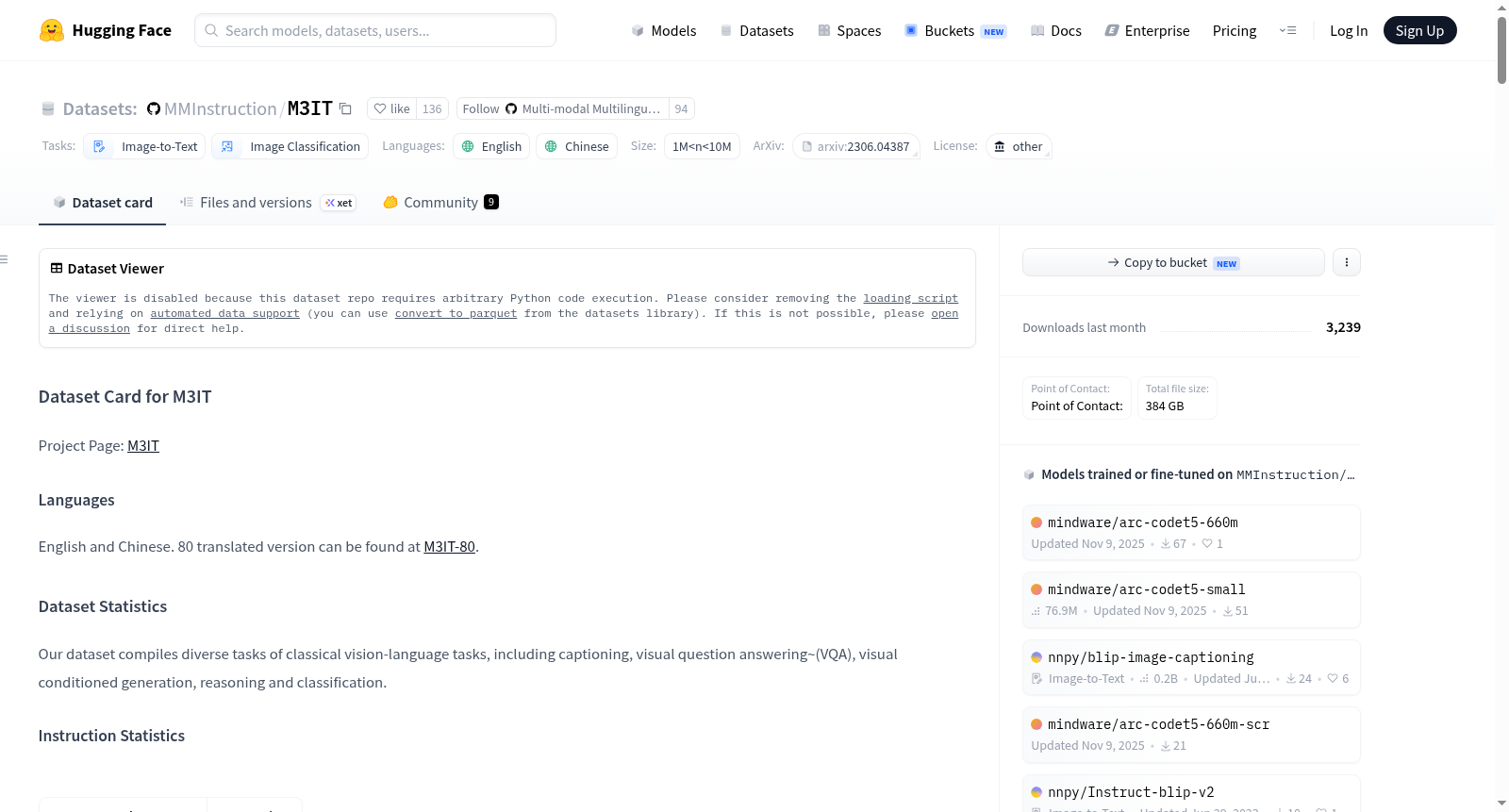Select the English language tag
This screenshot has width=1509, height=812.
pyautogui.click(x=491, y=146)
